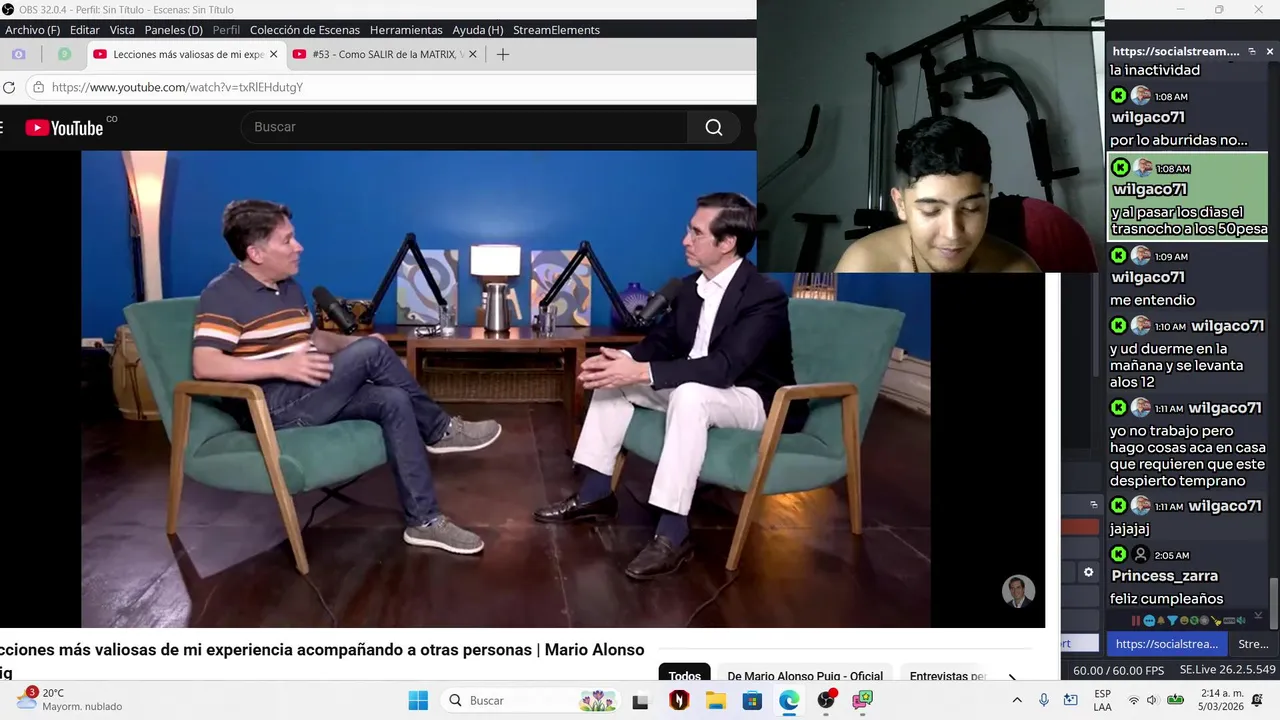Click the YouTube search magnifier button
The height and width of the screenshot is (720, 1280).
click(714, 127)
